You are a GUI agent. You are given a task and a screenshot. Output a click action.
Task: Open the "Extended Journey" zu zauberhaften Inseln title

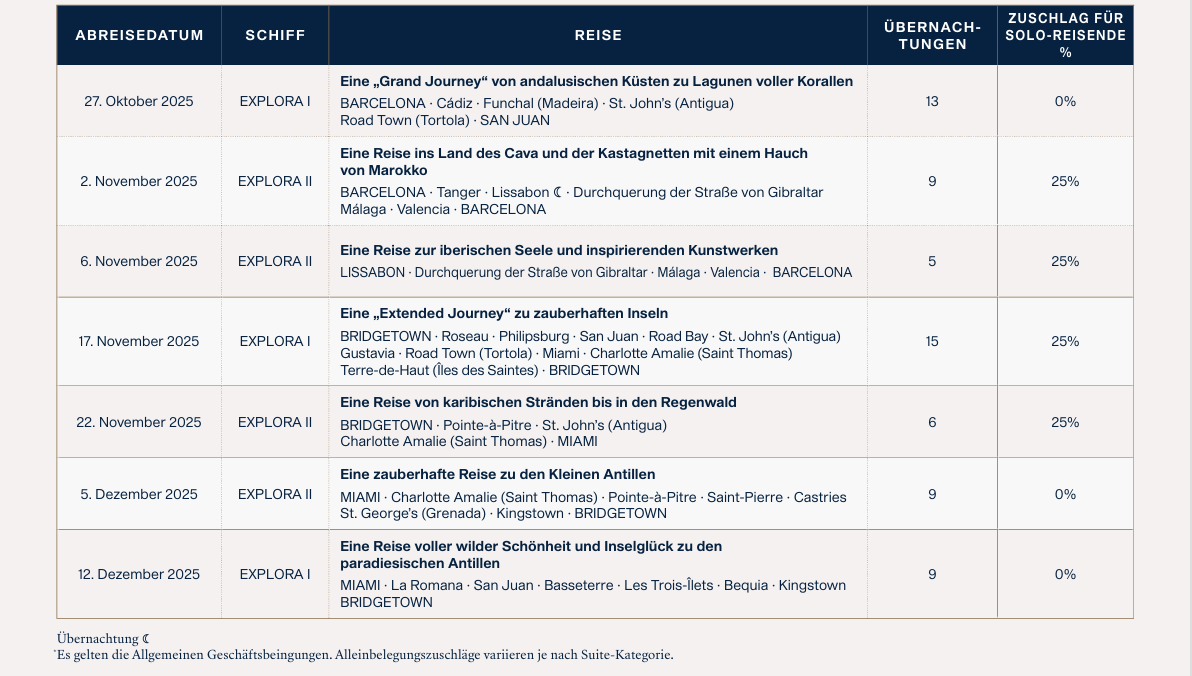coord(504,313)
